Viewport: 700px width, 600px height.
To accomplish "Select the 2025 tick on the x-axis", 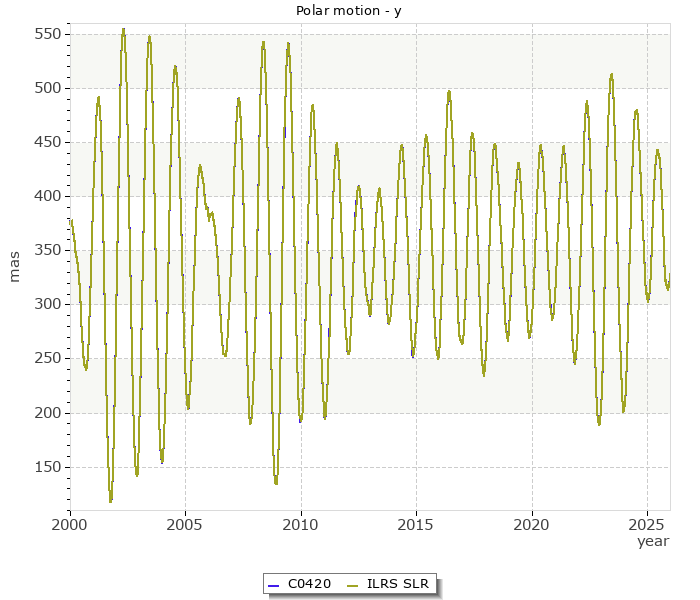I will (647, 523).
